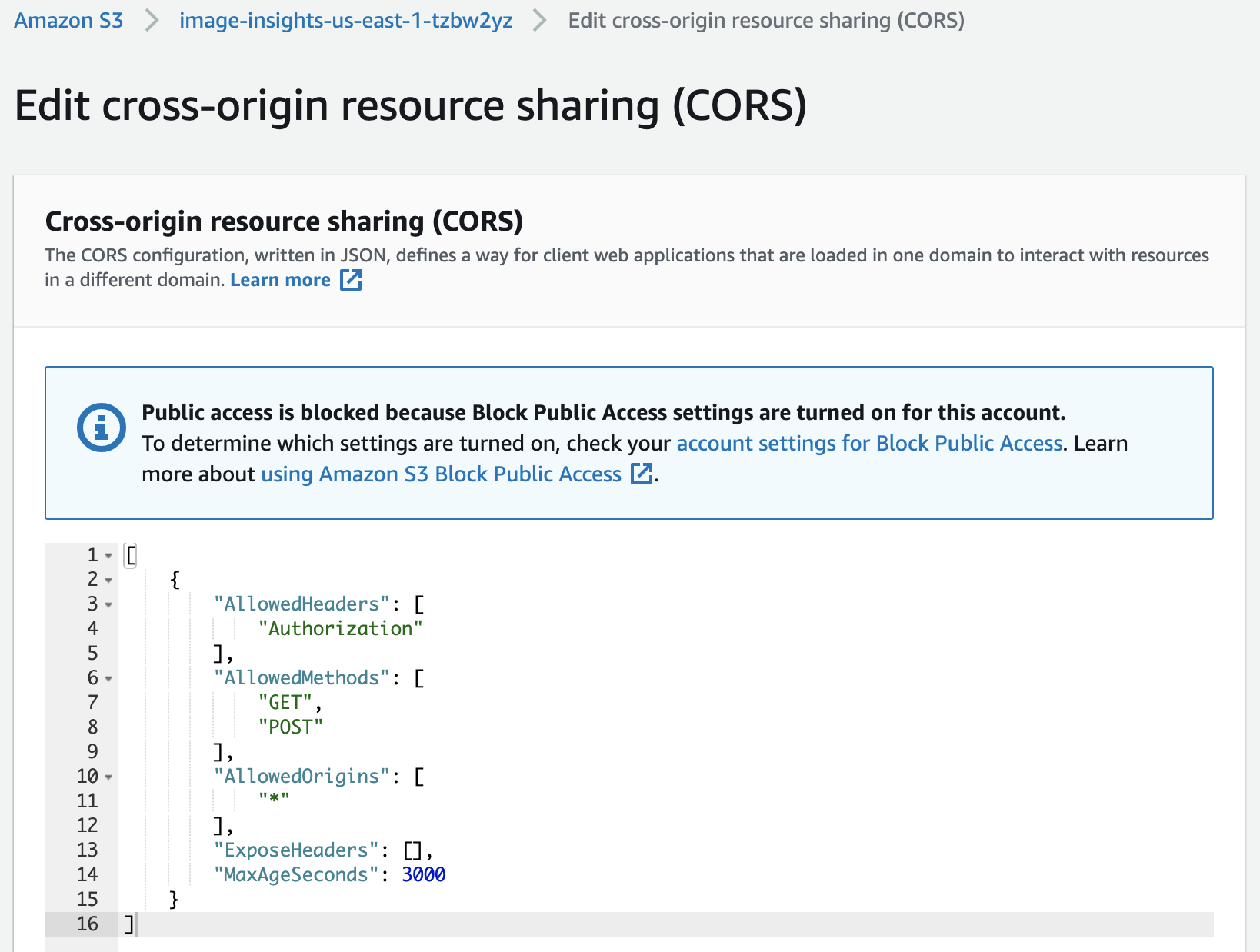The width and height of the screenshot is (1260, 952).
Task: Click the "MaxAgeSeconds" key on line 14
Action: point(296,874)
